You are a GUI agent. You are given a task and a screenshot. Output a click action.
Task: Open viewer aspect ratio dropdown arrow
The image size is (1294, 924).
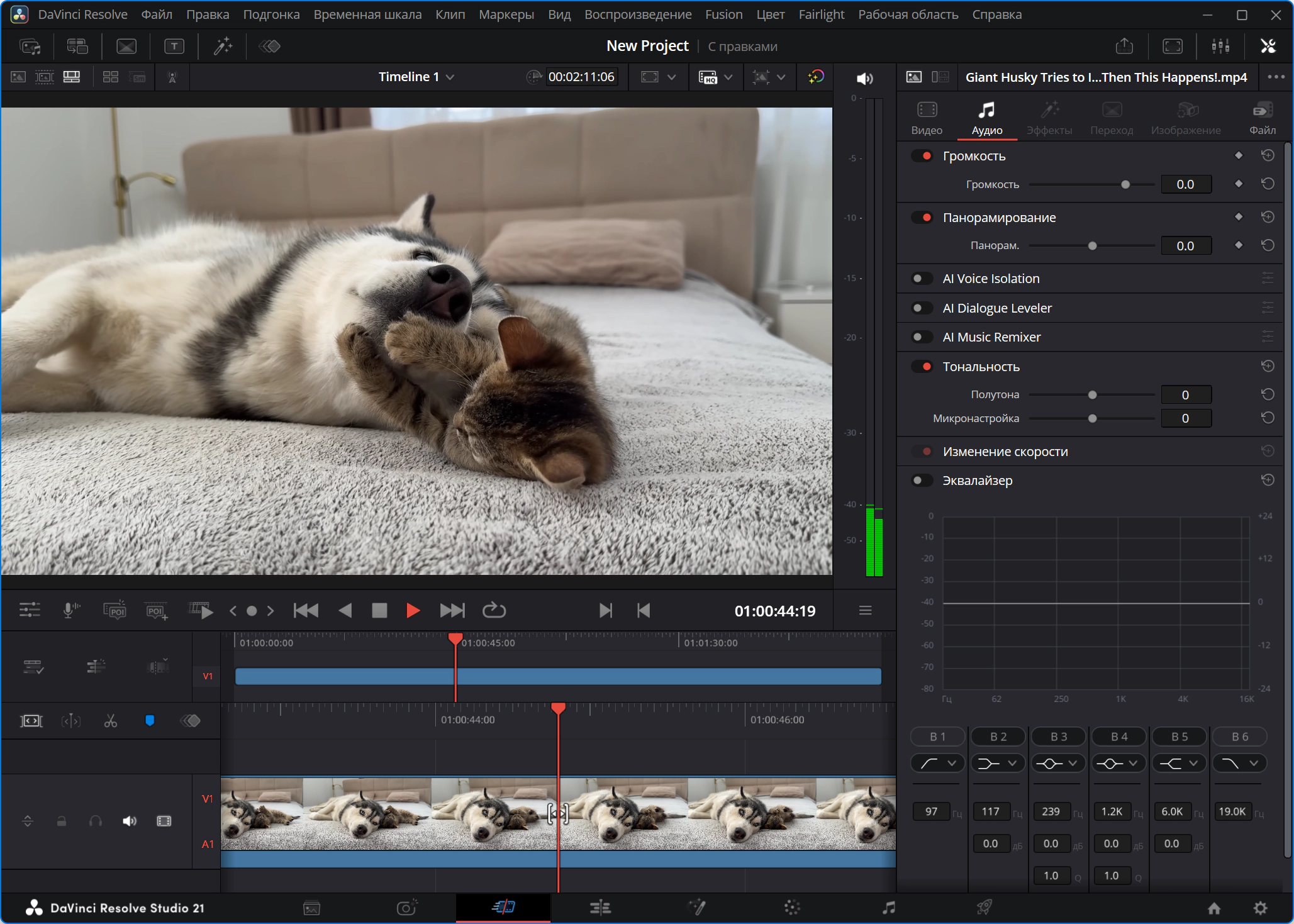click(671, 77)
